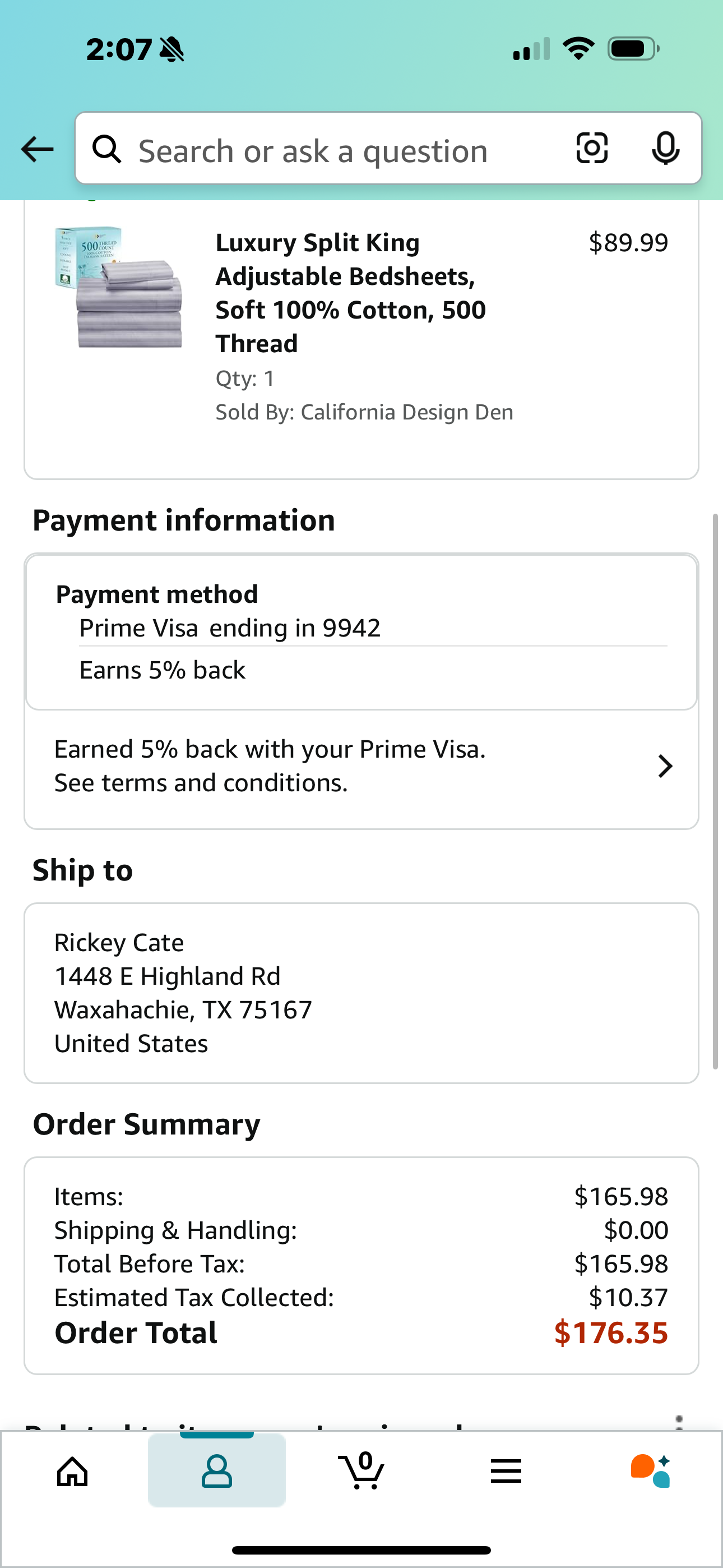Open the account profile tab

[217, 1470]
